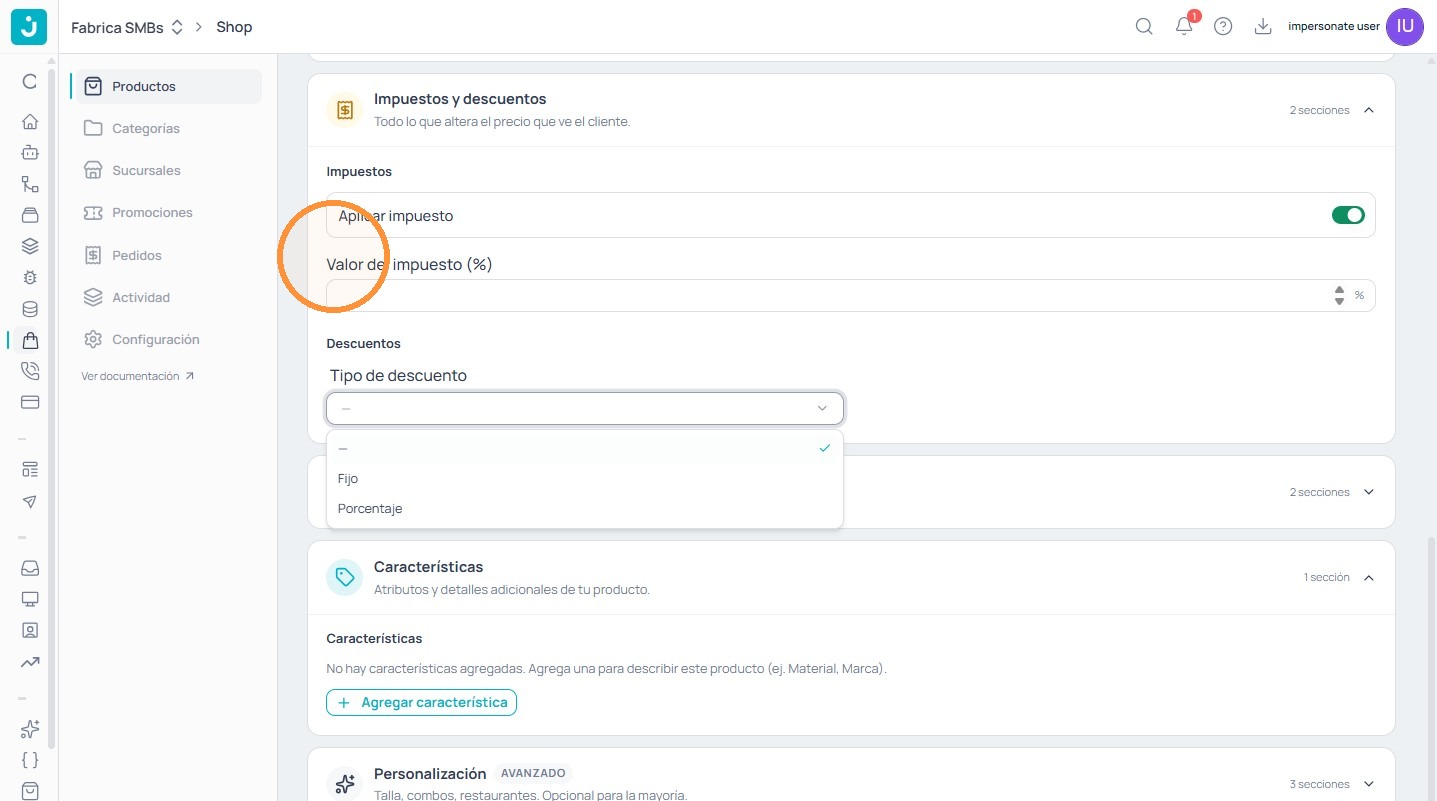This screenshot has height=801, width=1437.
Task: Click the Valor de impuesto input field
Action: pyautogui.click(x=851, y=295)
